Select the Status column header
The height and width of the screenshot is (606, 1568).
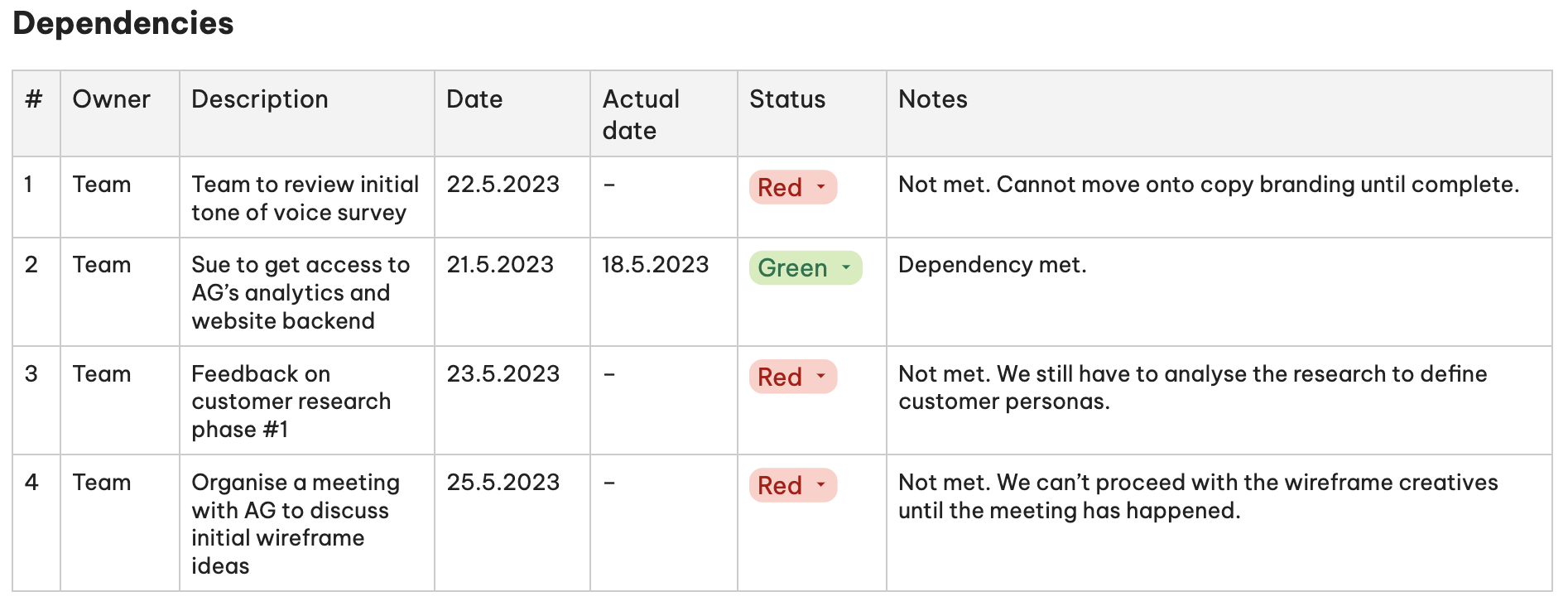786,99
